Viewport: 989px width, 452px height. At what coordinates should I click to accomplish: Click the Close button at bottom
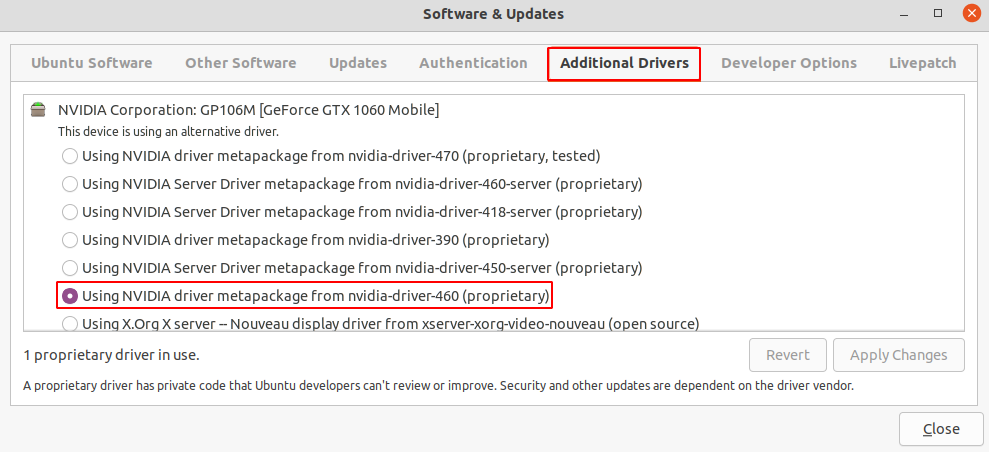coord(941,429)
